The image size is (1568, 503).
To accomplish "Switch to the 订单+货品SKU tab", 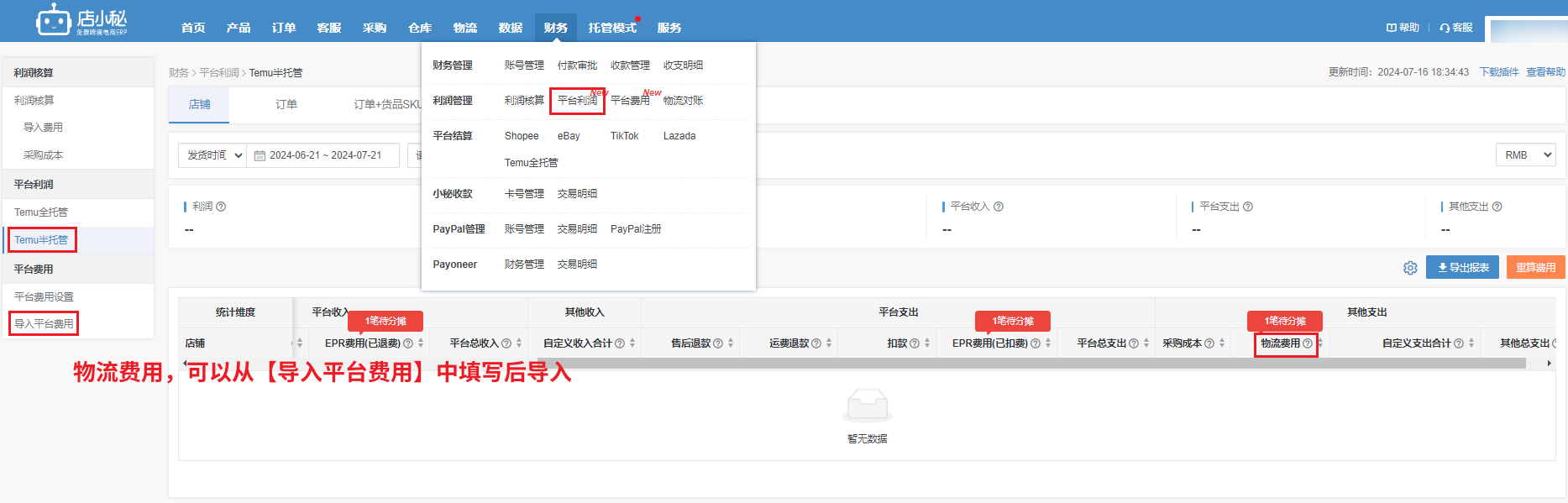I will point(387,105).
